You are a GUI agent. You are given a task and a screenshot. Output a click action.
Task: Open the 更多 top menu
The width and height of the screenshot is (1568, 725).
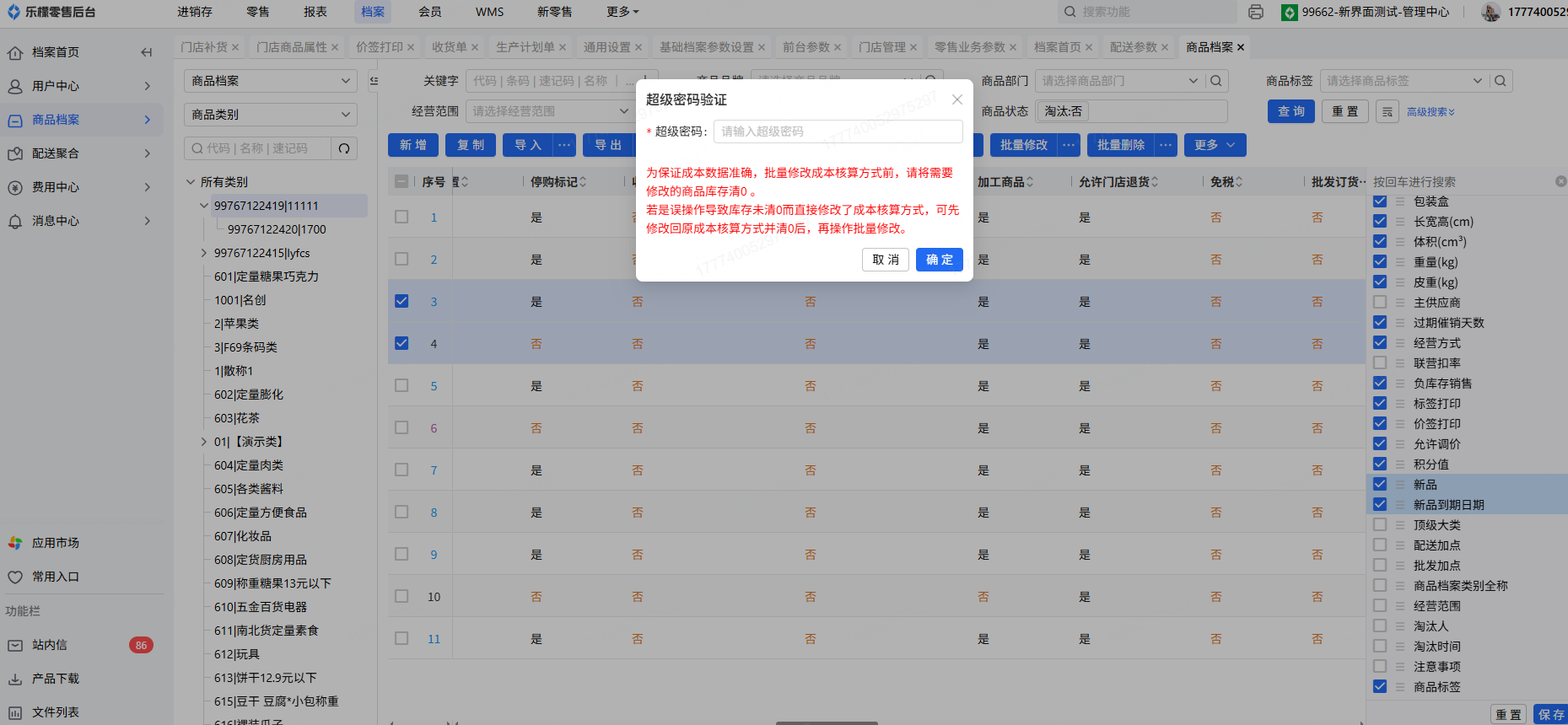622,12
